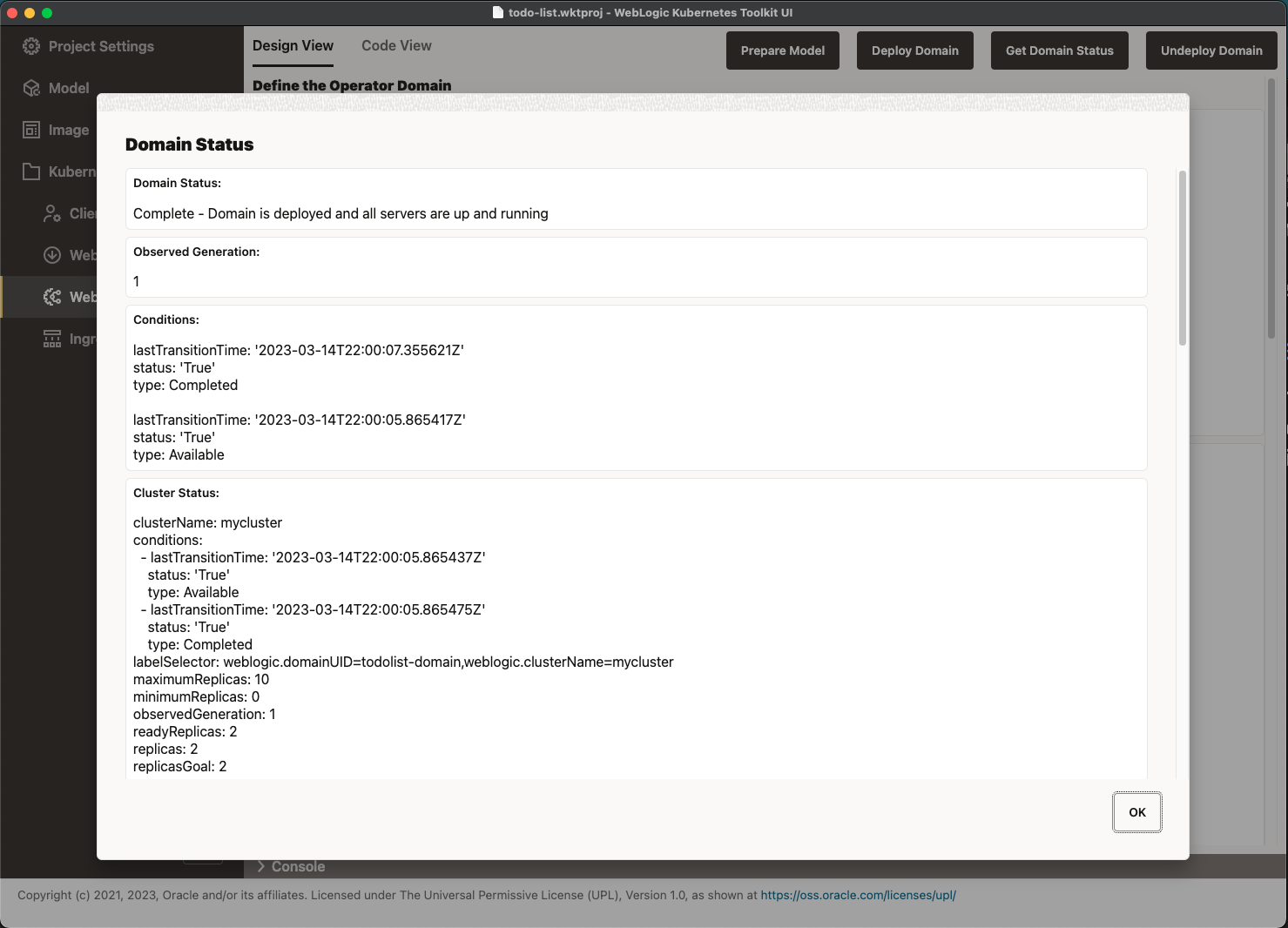Select the Image sidebar entry

click(69, 130)
